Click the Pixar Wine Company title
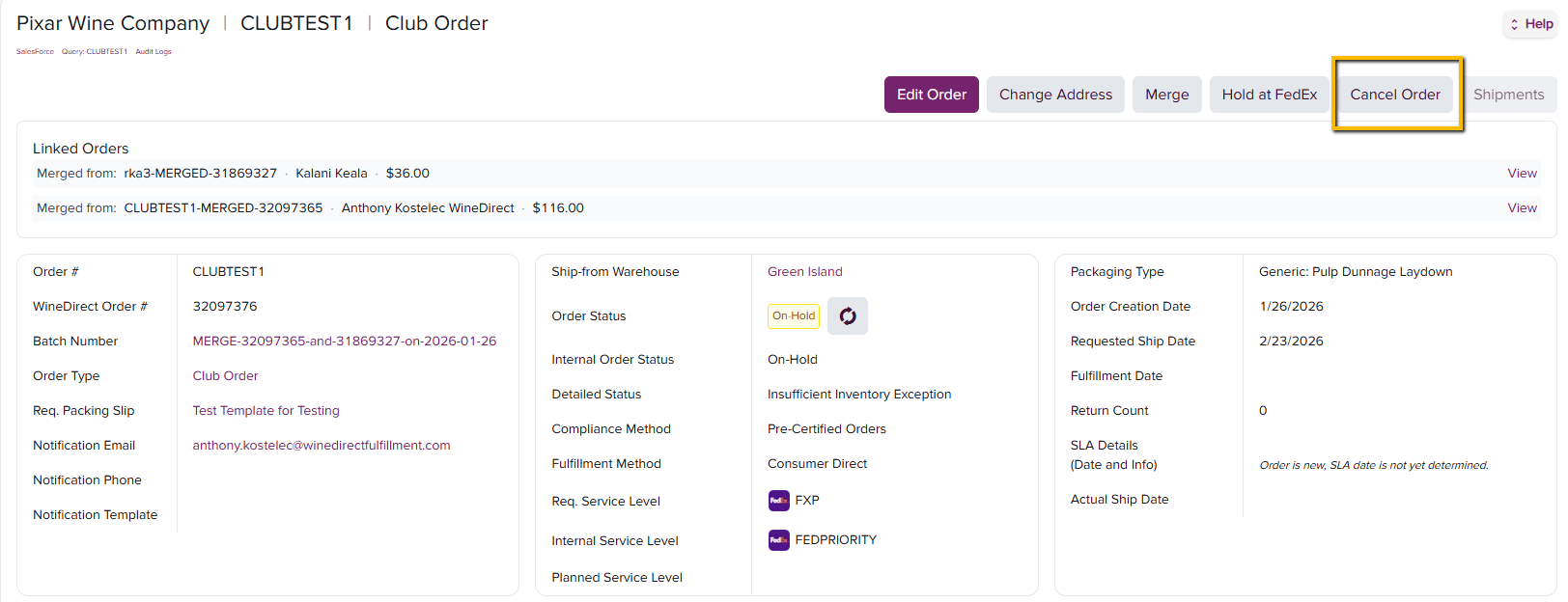The width and height of the screenshot is (1568, 602). pyautogui.click(x=113, y=23)
